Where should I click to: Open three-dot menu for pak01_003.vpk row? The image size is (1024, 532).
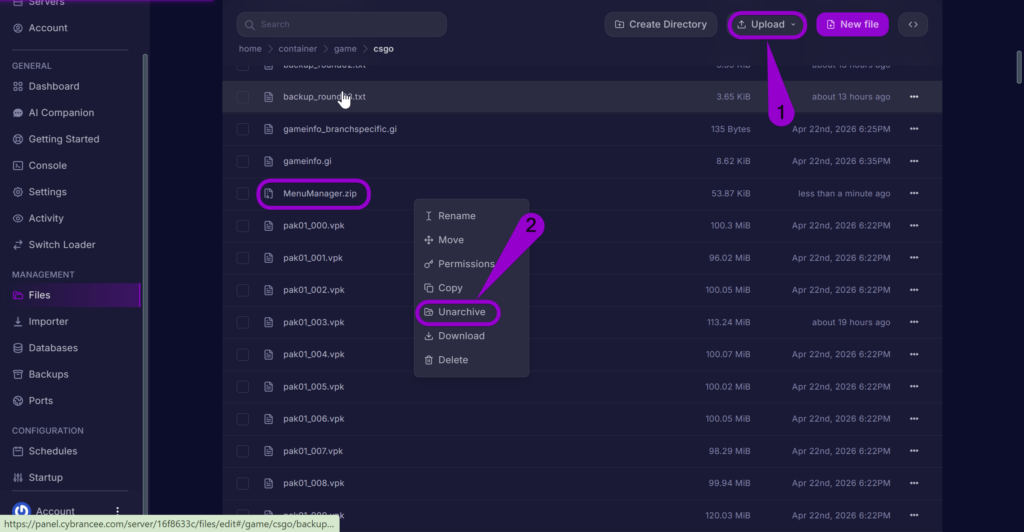click(x=914, y=322)
